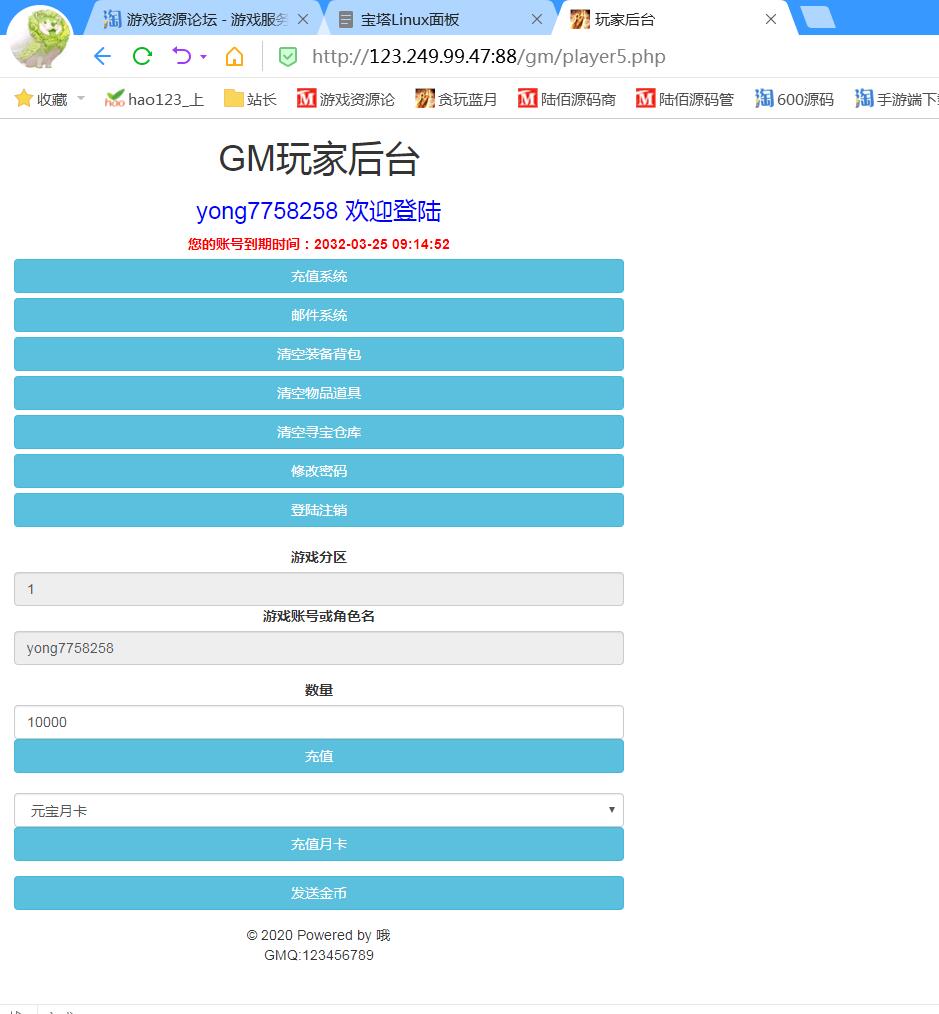
Task: Click the browser back arrow icon
Action: [x=102, y=56]
